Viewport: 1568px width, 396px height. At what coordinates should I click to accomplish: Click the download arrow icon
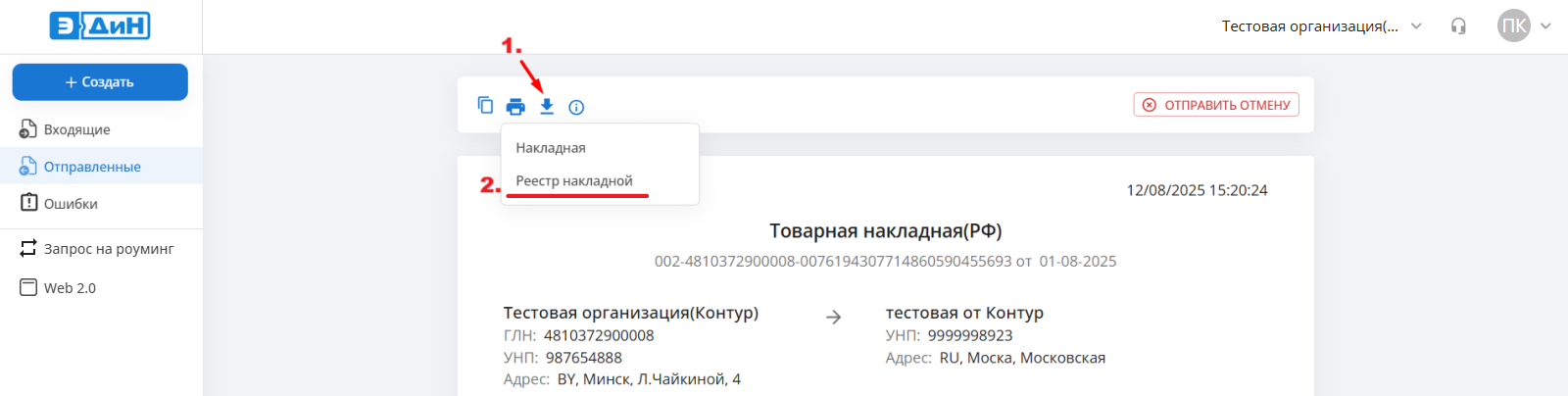547,107
